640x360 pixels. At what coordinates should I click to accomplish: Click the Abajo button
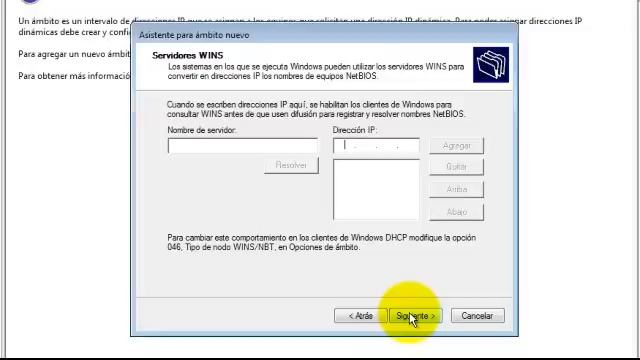click(456, 212)
